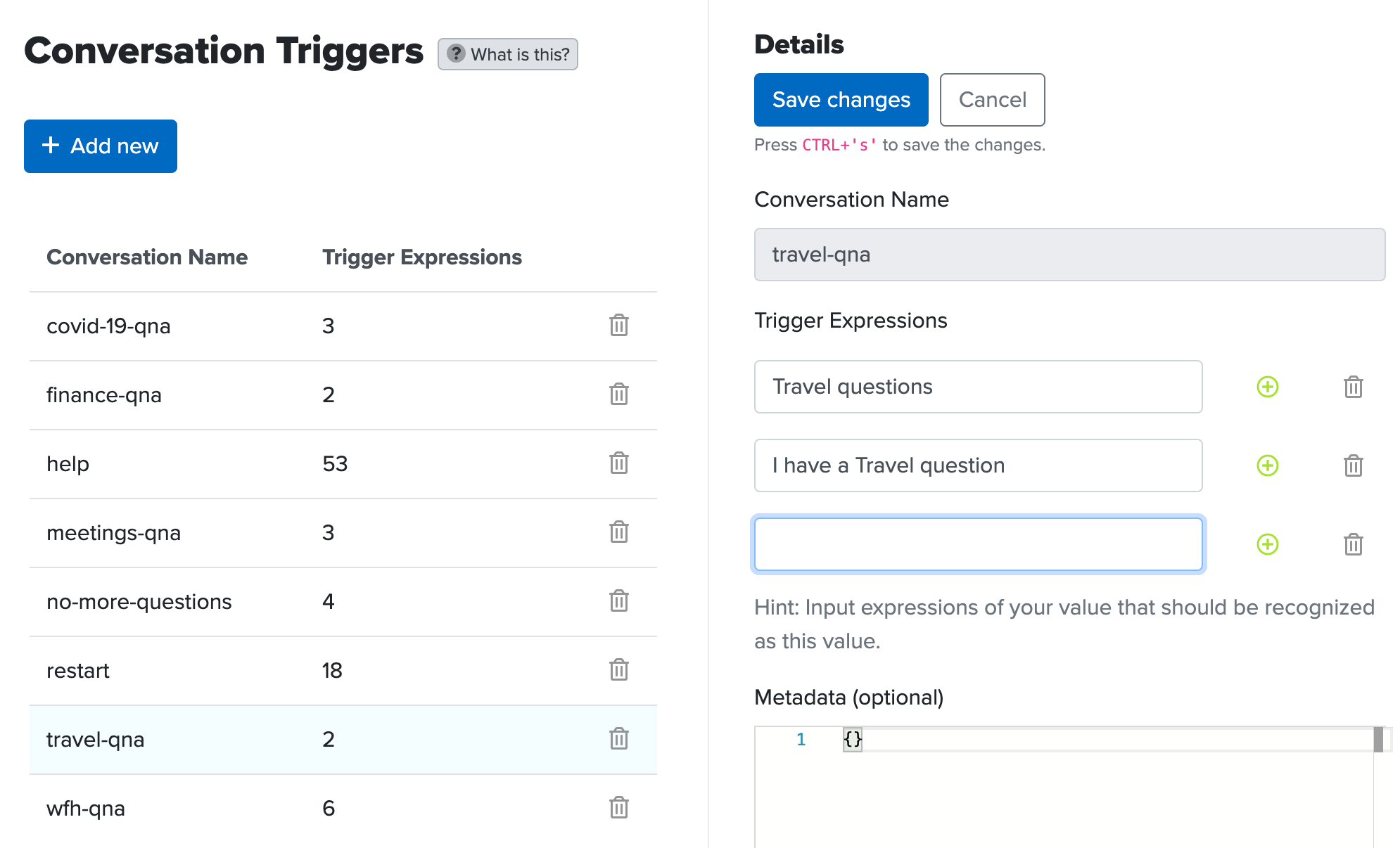Delete the restart conversation trigger
The width and height of the screenshot is (1400, 848).
pos(619,670)
